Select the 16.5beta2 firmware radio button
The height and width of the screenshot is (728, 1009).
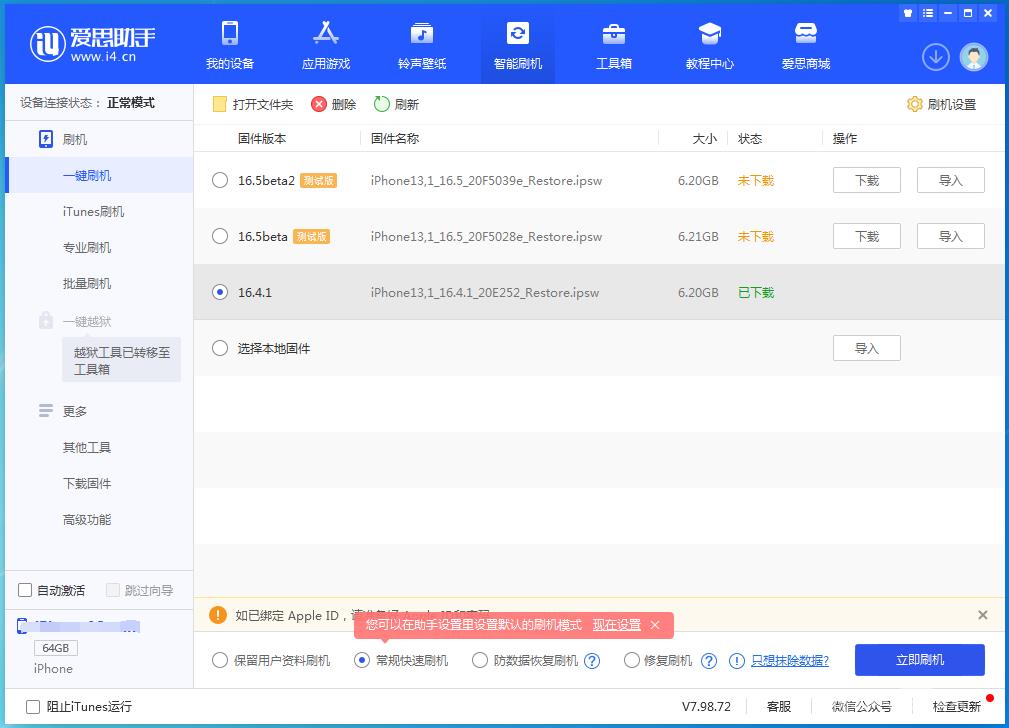click(x=220, y=181)
